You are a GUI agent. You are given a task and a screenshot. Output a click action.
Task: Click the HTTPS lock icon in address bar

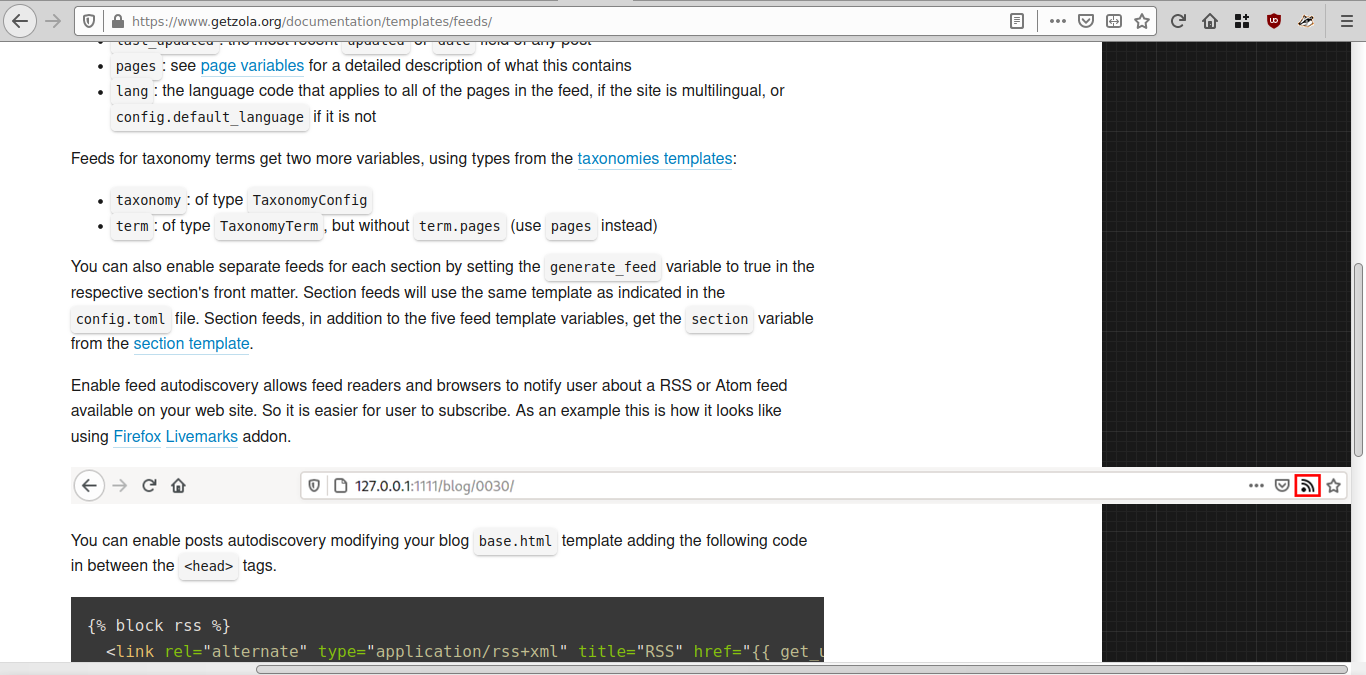[x=117, y=20]
